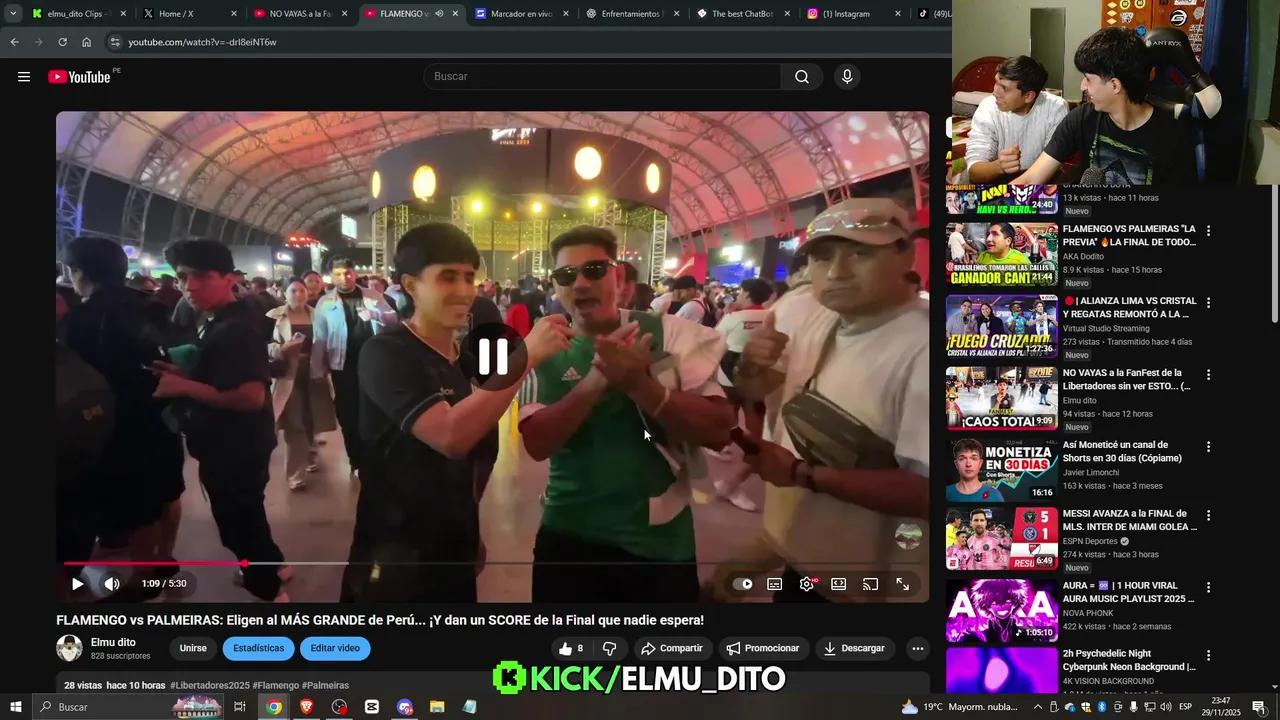Viewport: 1280px width, 720px height.
Task: Download the video with Descargar
Action: click(x=854, y=648)
